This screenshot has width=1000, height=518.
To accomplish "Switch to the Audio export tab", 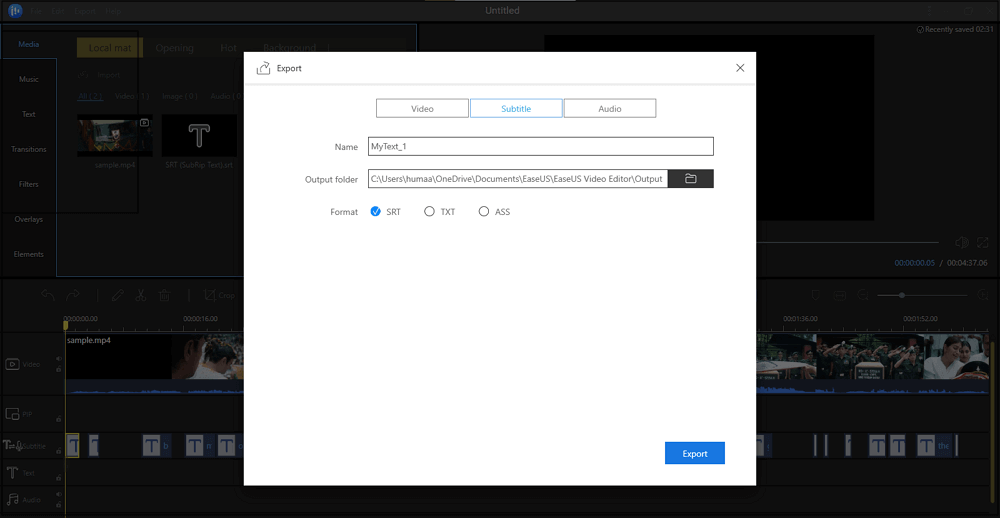I will coord(610,108).
